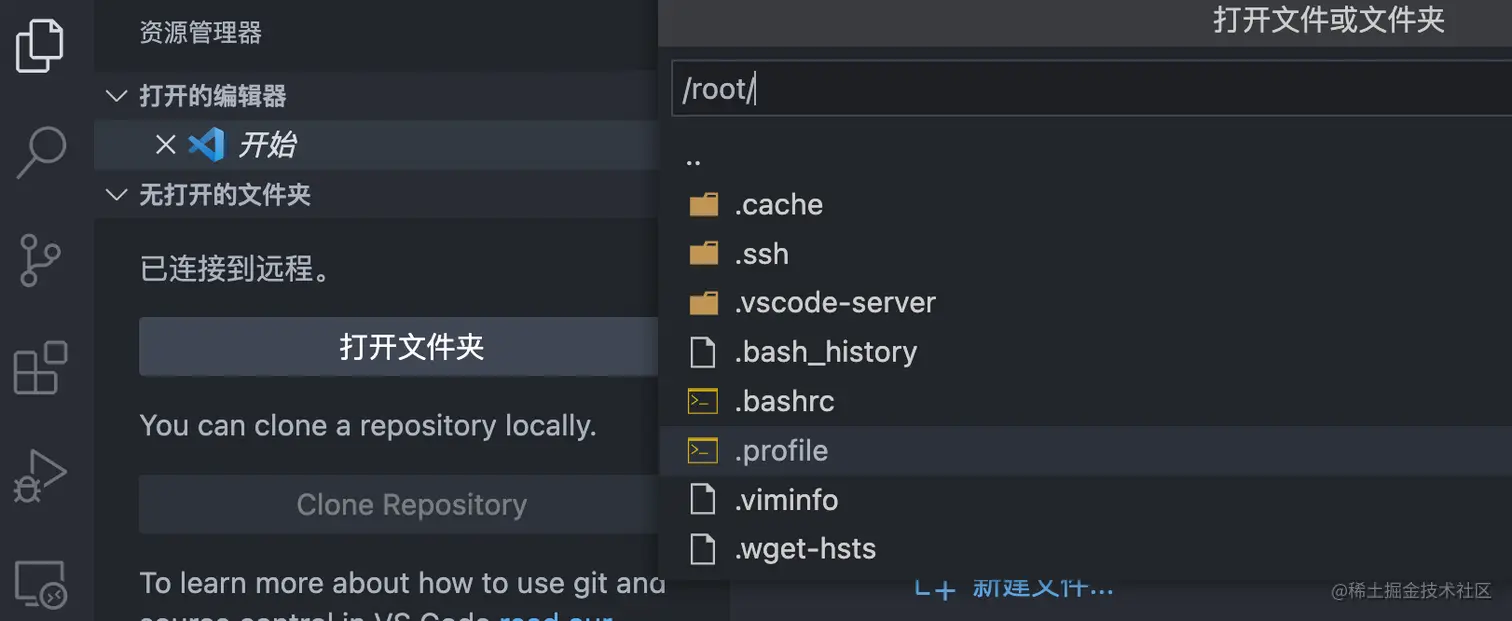Select the shell script icon beside .bashrc
1512x621 pixels.
click(703, 401)
